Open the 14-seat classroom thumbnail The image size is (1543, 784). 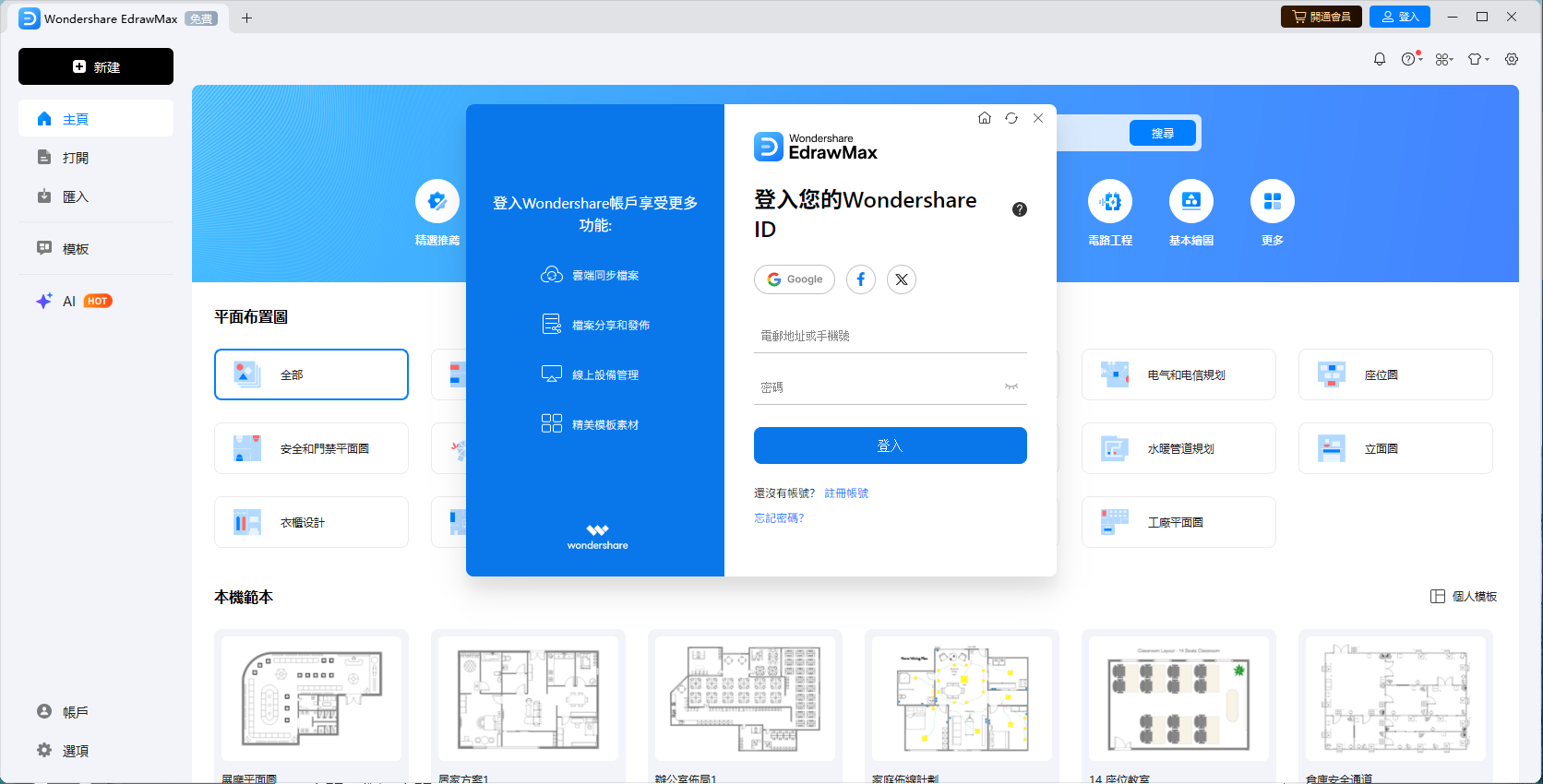pyautogui.click(x=1178, y=698)
